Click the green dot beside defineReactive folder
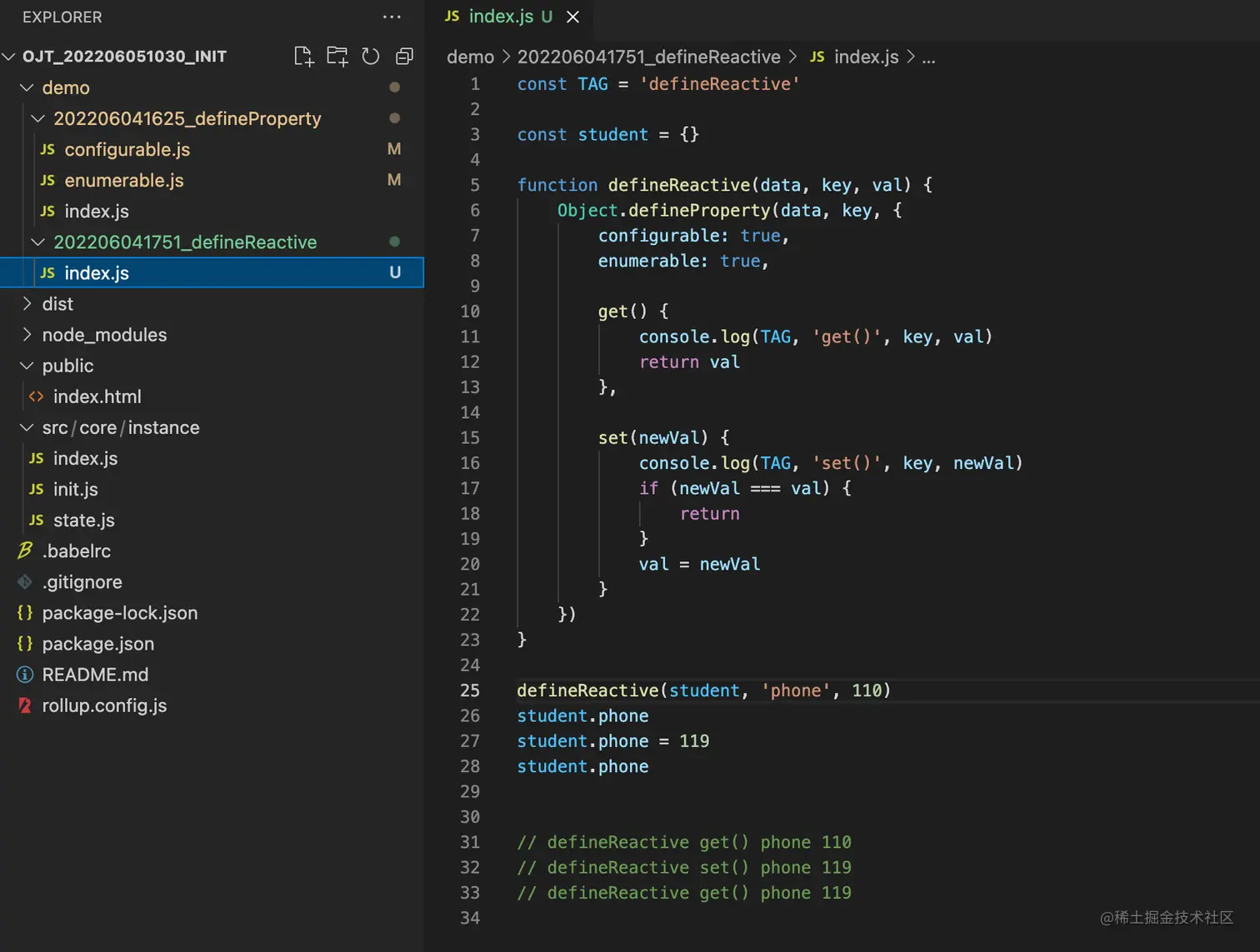Viewport: 1260px width, 952px height. (x=395, y=242)
